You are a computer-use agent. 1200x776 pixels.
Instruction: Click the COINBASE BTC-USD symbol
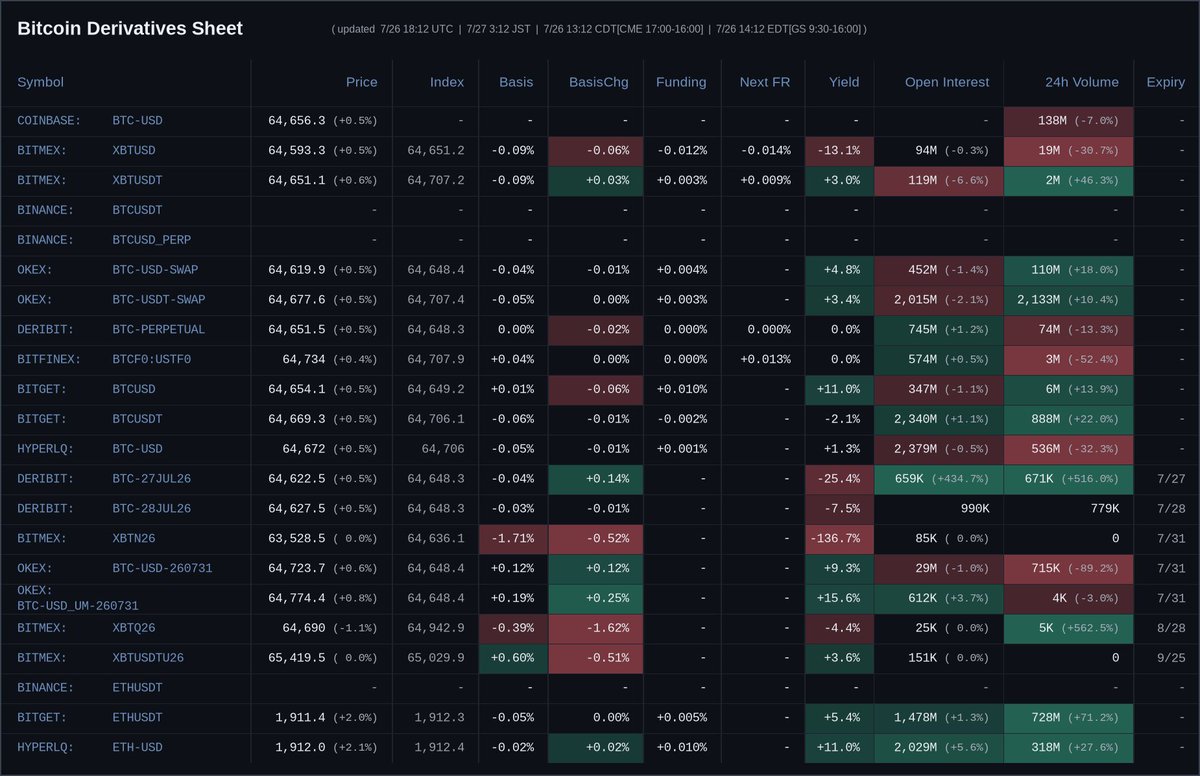[x=137, y=121]
